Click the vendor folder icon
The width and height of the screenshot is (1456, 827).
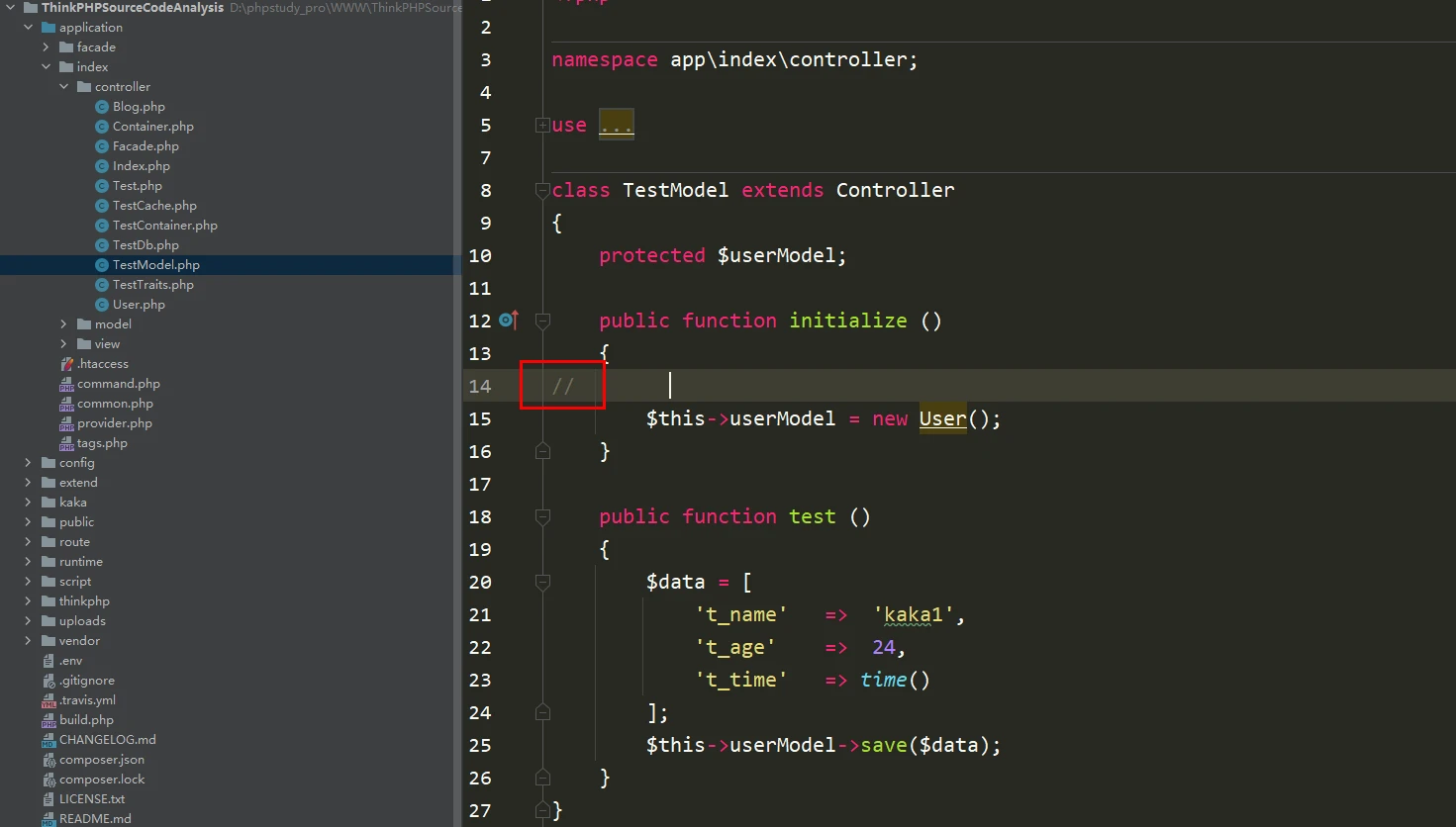click(x=49, y=641)
